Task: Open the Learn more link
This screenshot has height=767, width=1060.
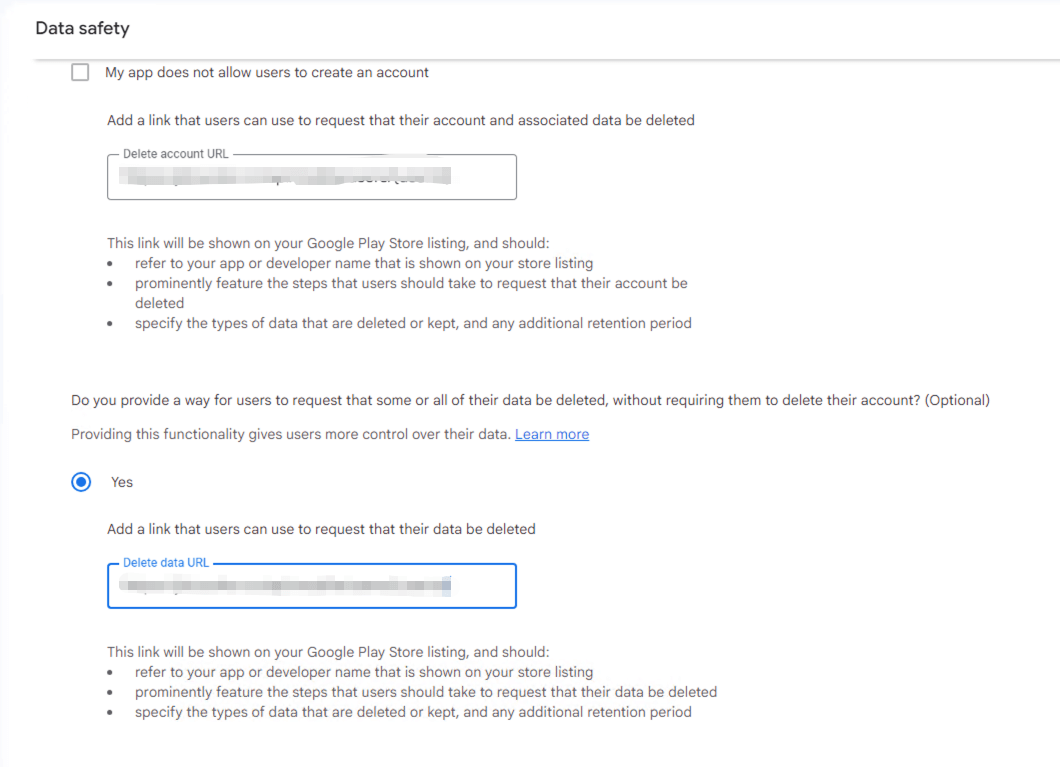Action: point(551,434)
